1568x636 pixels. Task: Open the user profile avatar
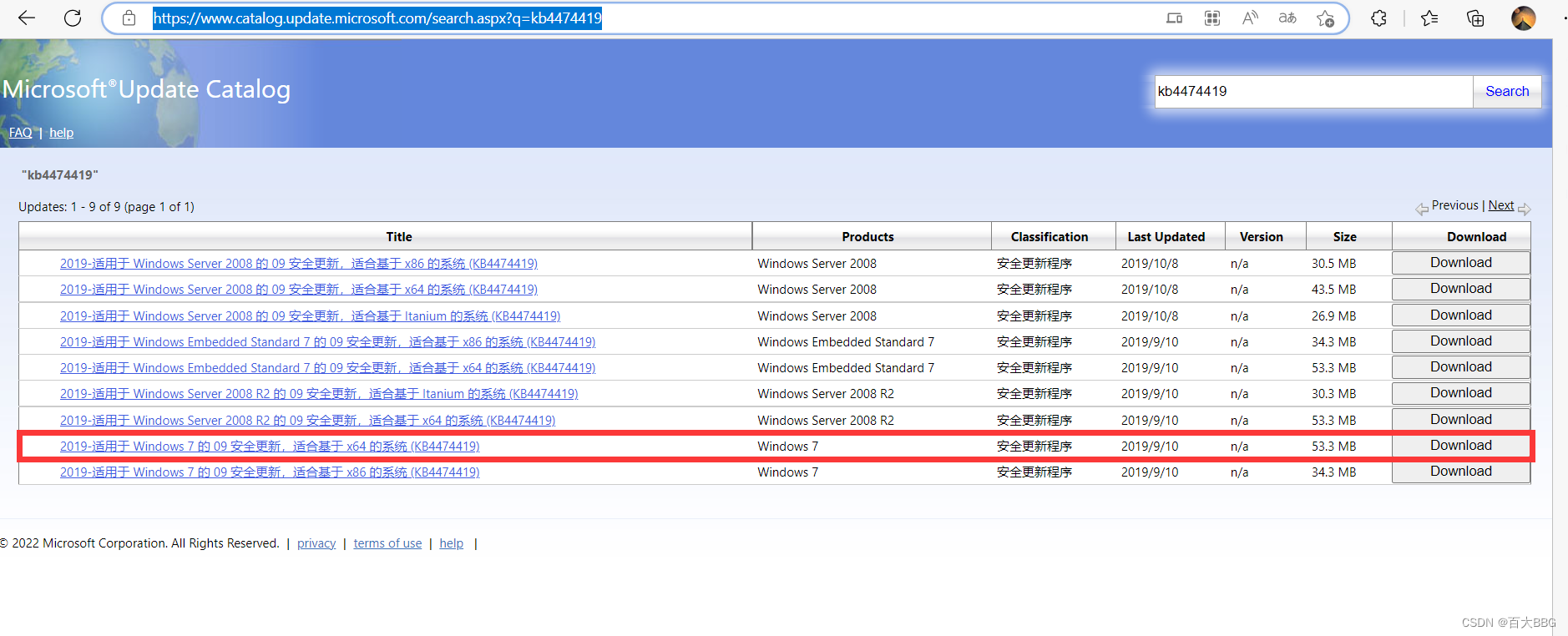[x=1524, y=18]
